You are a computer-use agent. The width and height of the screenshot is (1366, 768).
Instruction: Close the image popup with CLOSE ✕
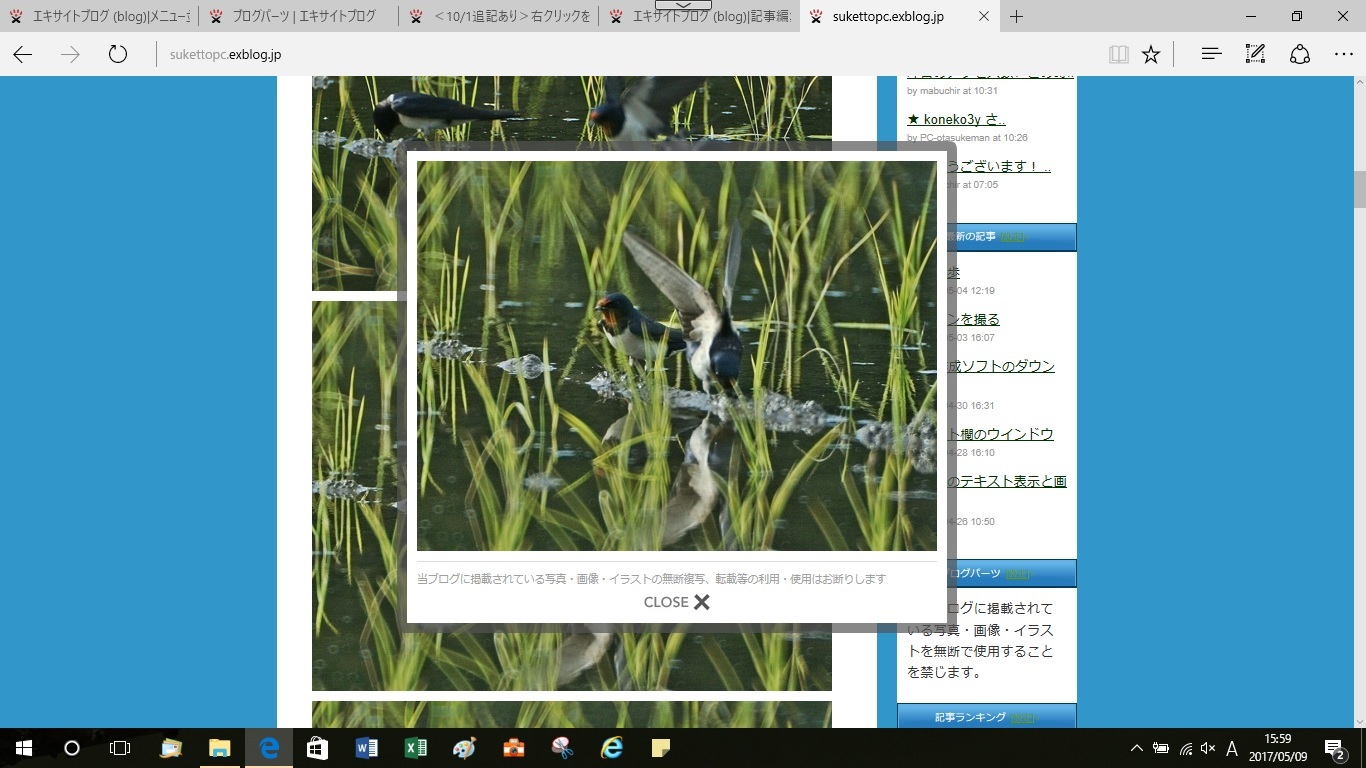(677, 602)
